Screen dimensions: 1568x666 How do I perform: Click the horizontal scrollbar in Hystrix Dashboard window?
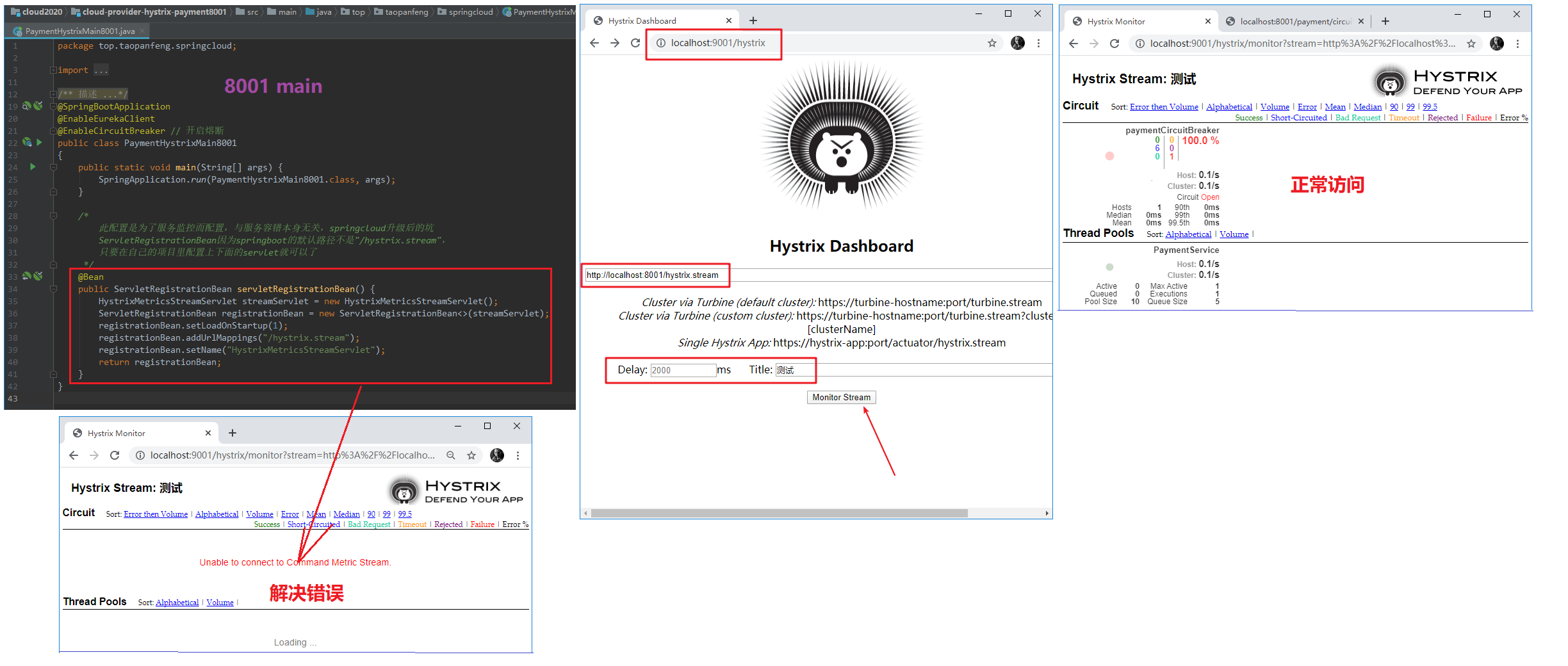(779, 513)
